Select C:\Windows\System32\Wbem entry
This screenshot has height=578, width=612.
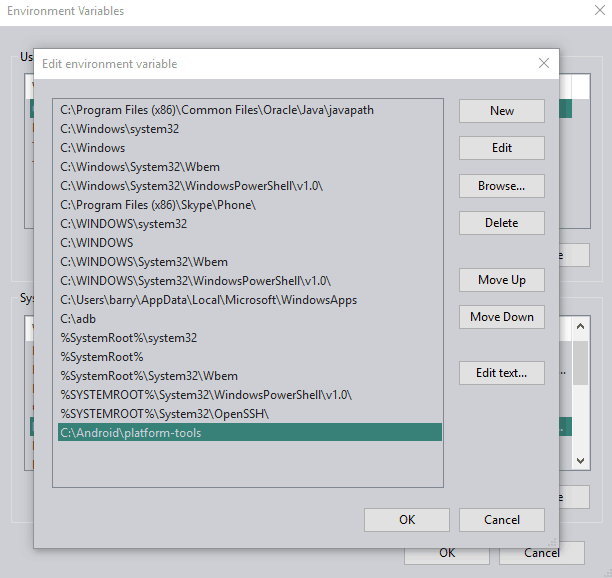(250, 167)
